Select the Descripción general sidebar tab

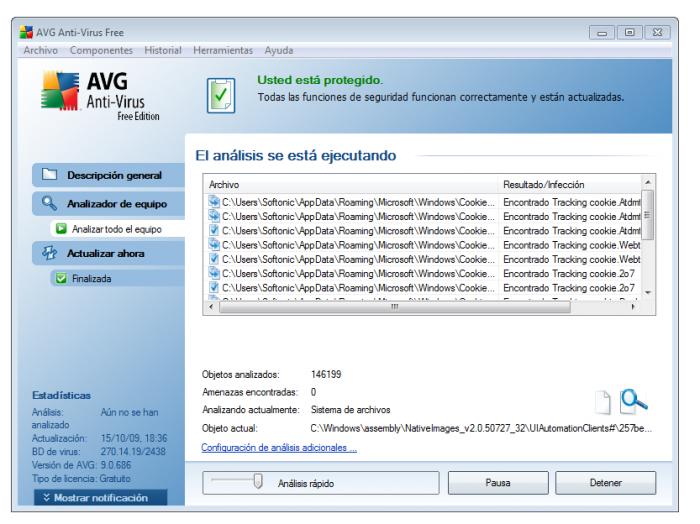108,175
